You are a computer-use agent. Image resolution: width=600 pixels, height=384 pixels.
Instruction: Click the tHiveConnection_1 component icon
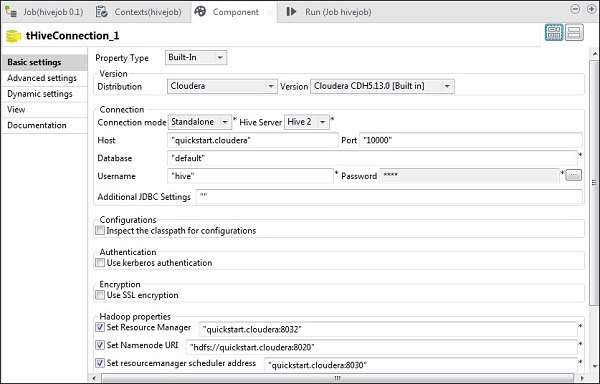13,36
